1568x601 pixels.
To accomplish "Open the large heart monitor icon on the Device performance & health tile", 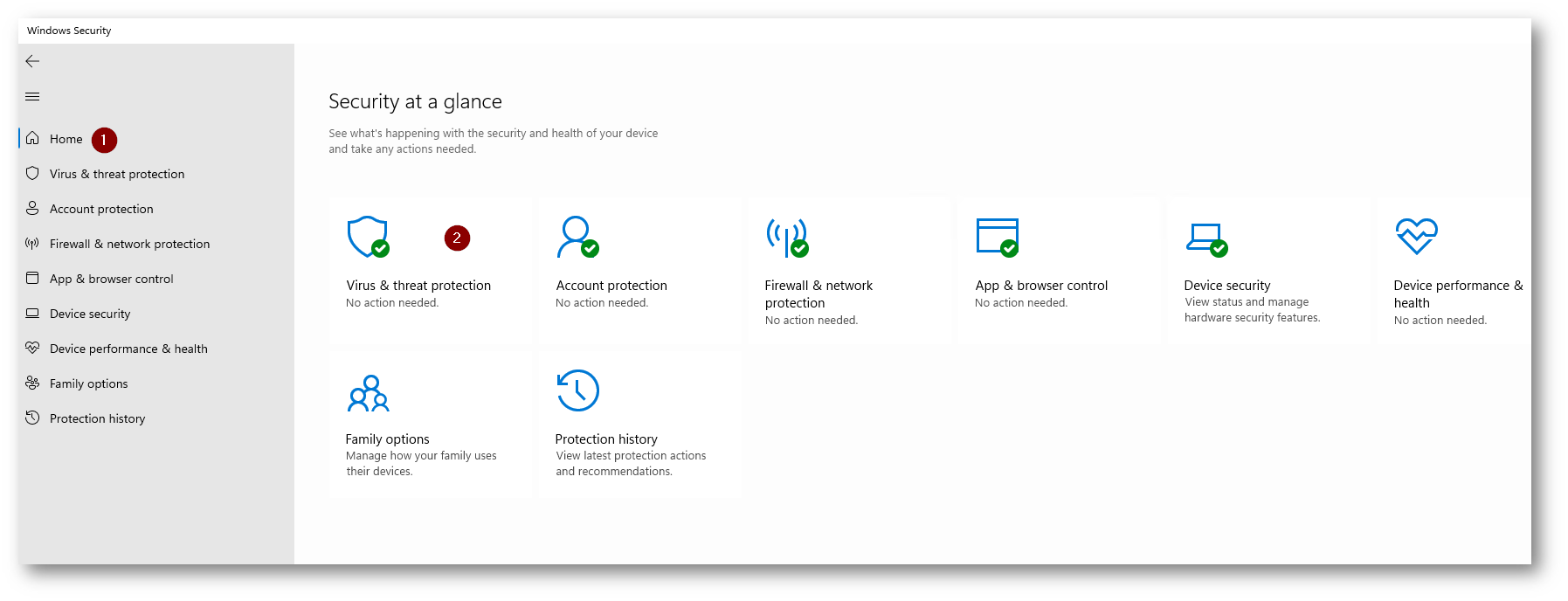I will click(1416, 236).
